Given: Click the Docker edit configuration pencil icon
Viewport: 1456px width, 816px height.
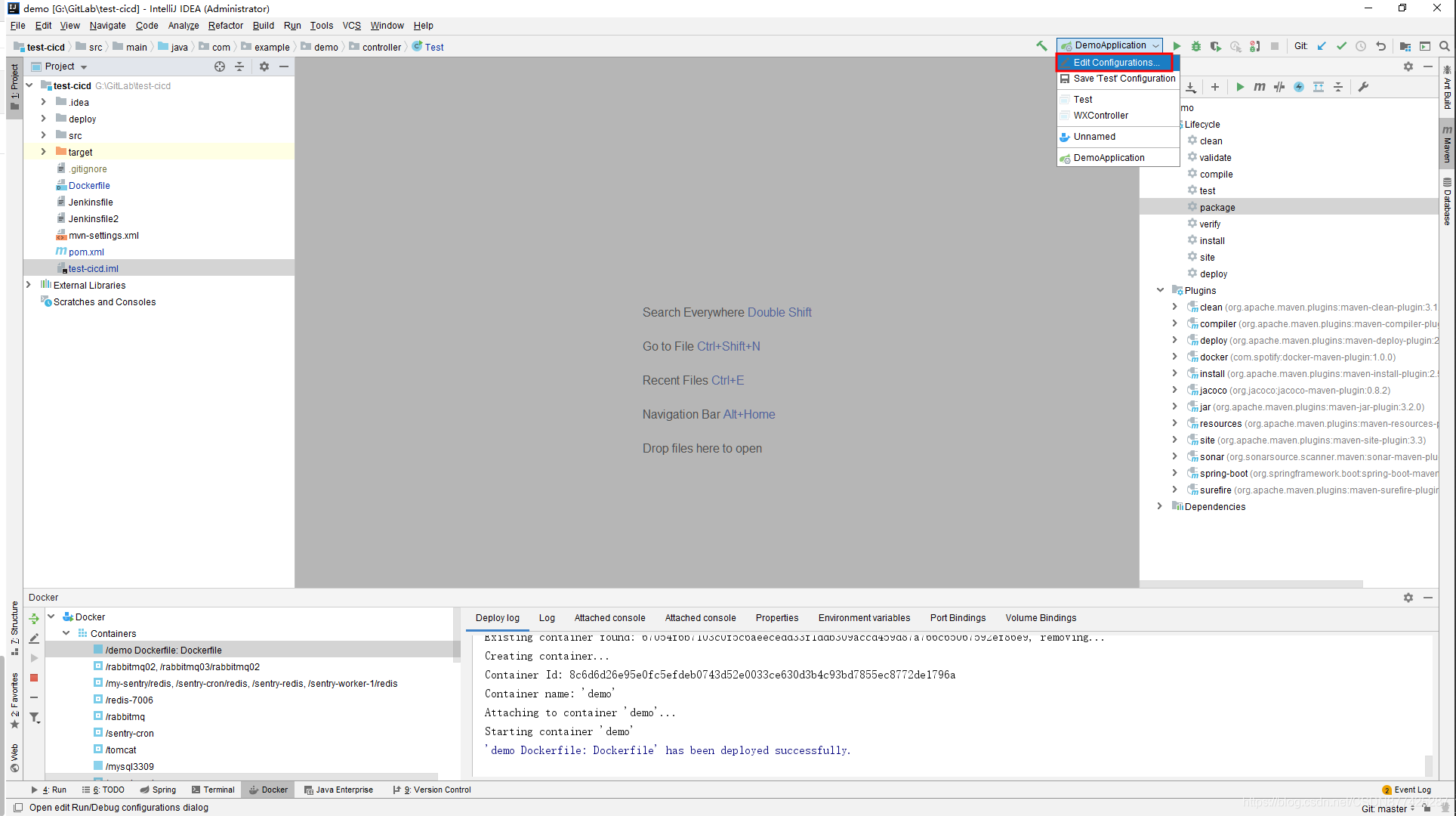Looking at the screenshot, I should (x=34, y=638).
